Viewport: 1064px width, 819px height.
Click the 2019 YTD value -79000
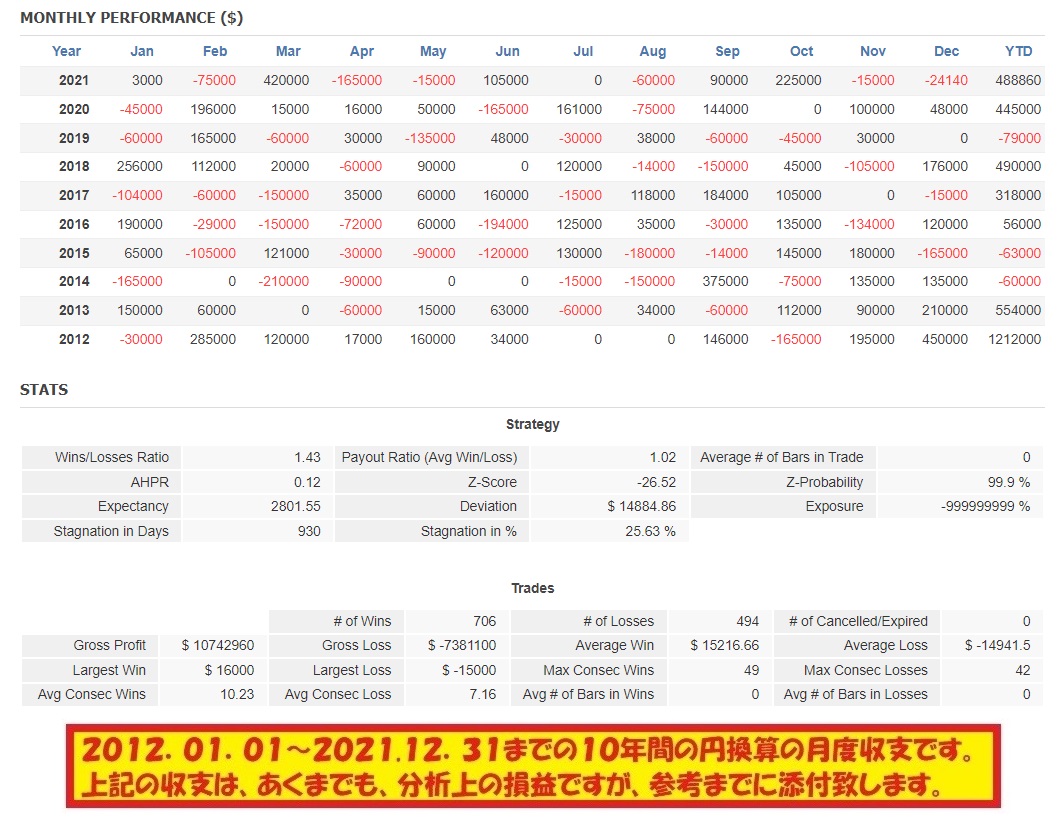click(x=1019, y=138)
